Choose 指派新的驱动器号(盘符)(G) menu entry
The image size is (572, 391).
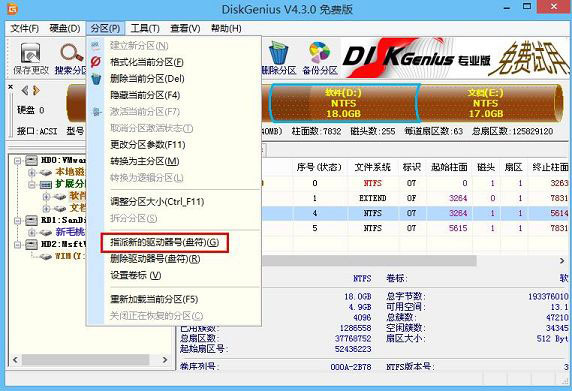[165, 242]
